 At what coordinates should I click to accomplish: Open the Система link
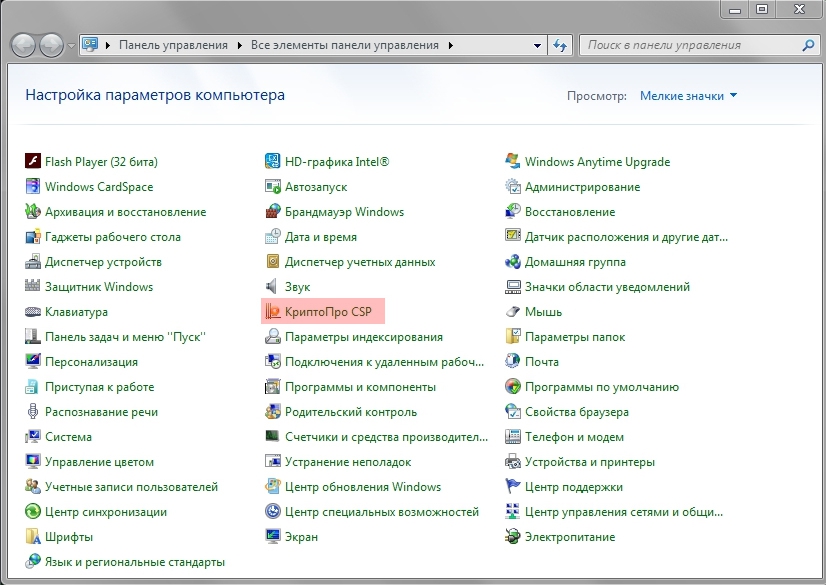click(x=68, y=437)
